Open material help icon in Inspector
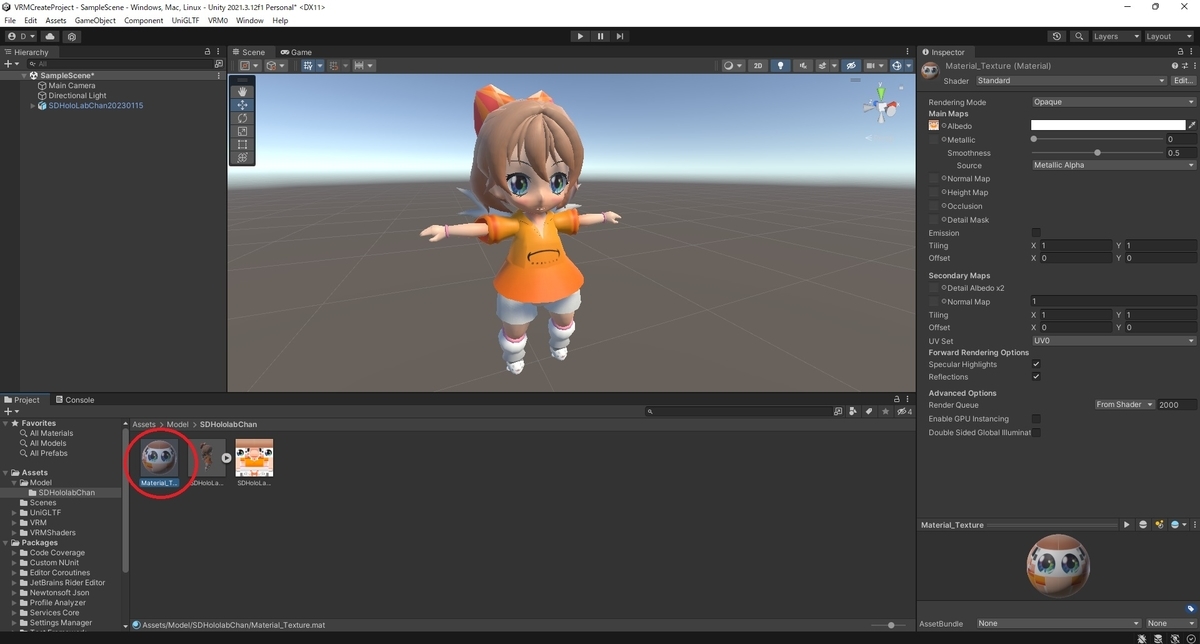 tap(1174, 66)
